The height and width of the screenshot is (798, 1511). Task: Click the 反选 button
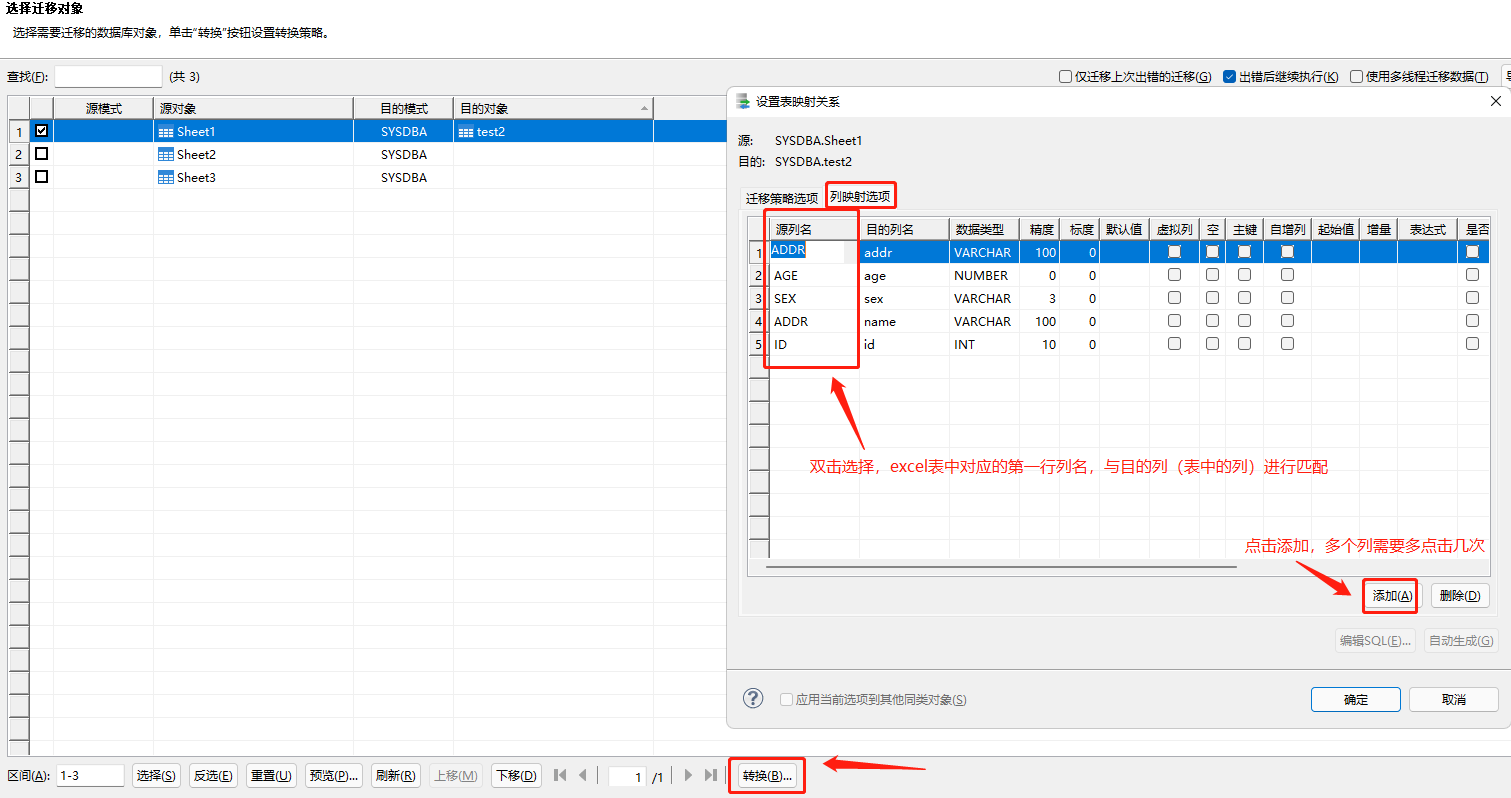[214, 776]
